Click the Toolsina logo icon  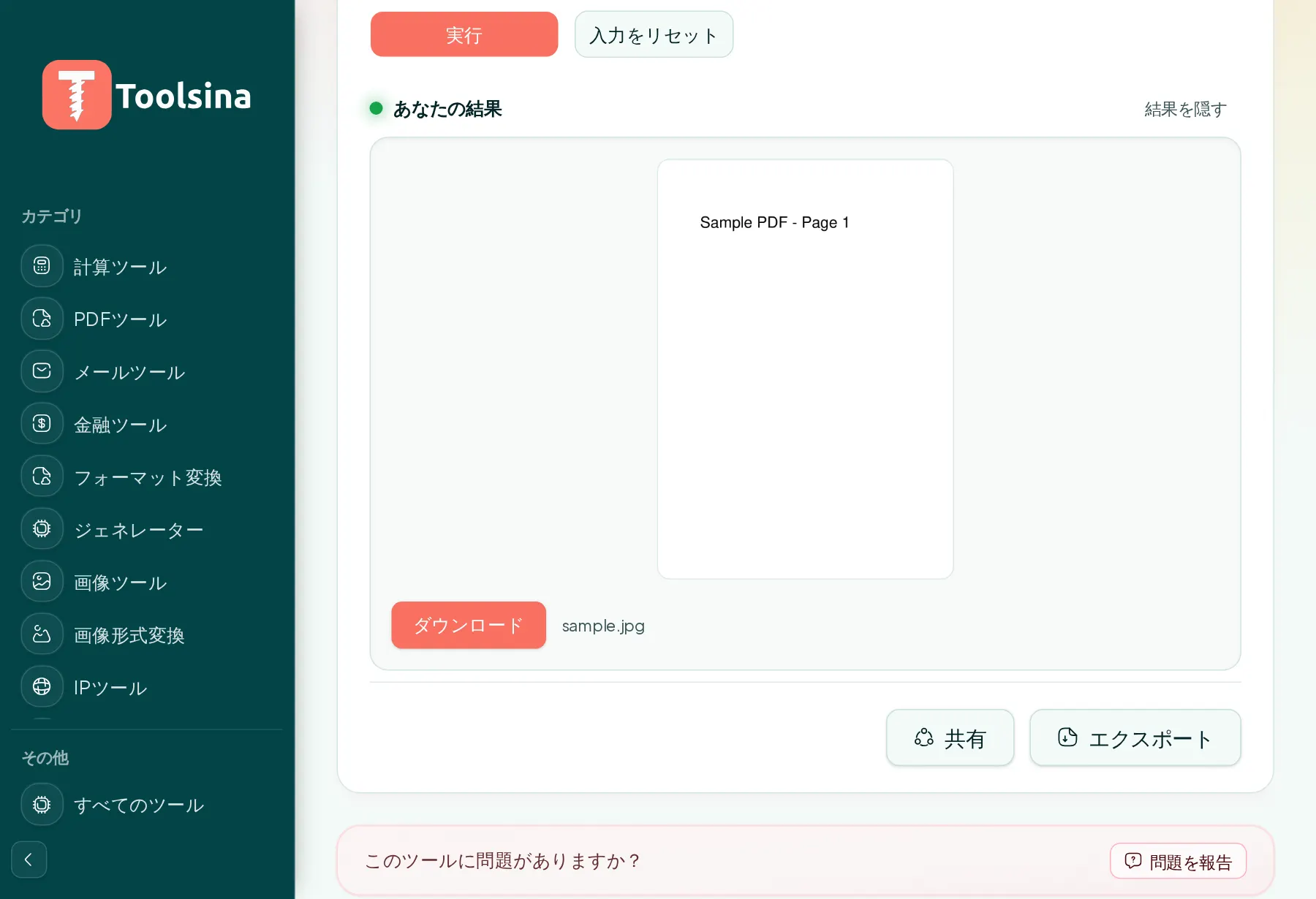coord(77,95)
